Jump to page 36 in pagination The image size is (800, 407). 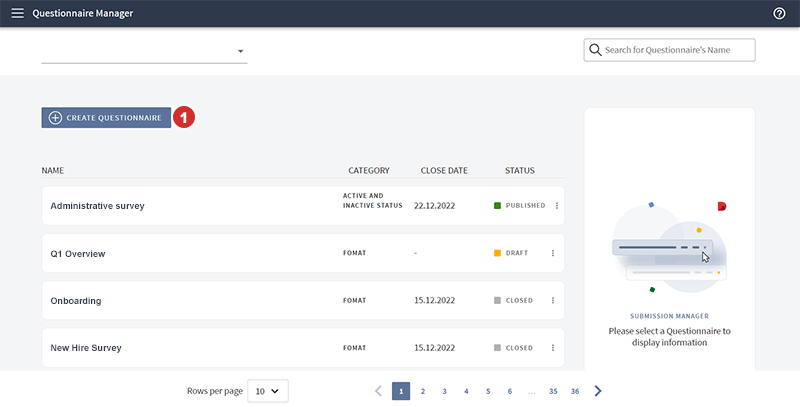coord(575,391)
